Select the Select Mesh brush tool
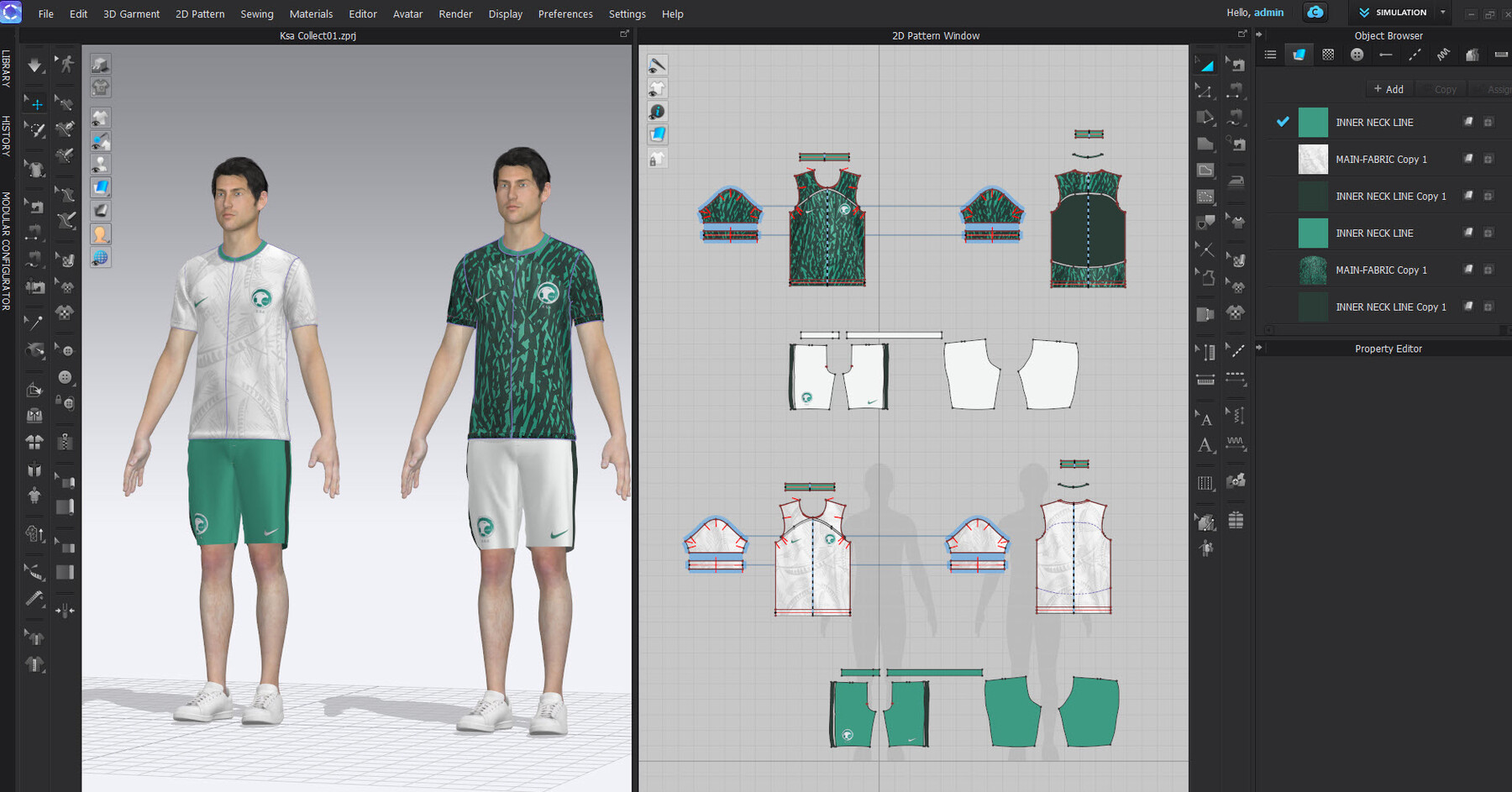The width and height of the screenshot is (1512, 792). pos(34,130)
